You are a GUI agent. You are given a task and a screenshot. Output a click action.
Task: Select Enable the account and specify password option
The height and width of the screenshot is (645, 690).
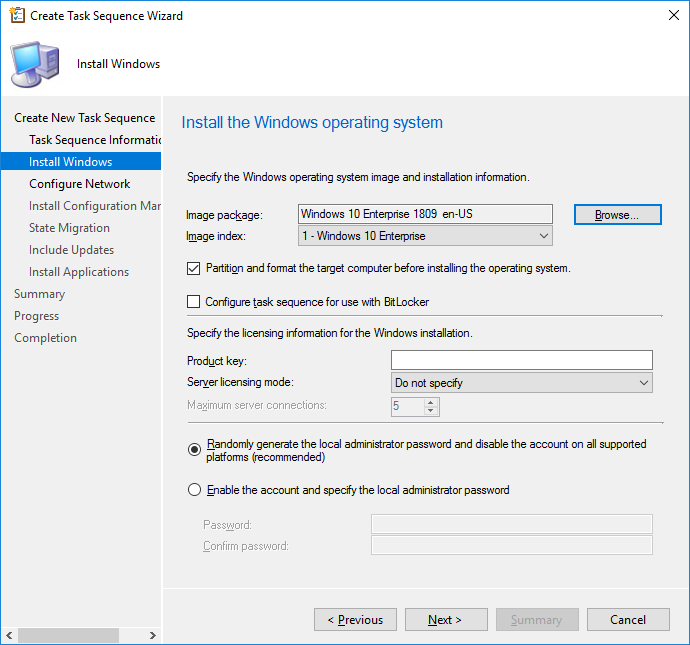pos(195,490)
